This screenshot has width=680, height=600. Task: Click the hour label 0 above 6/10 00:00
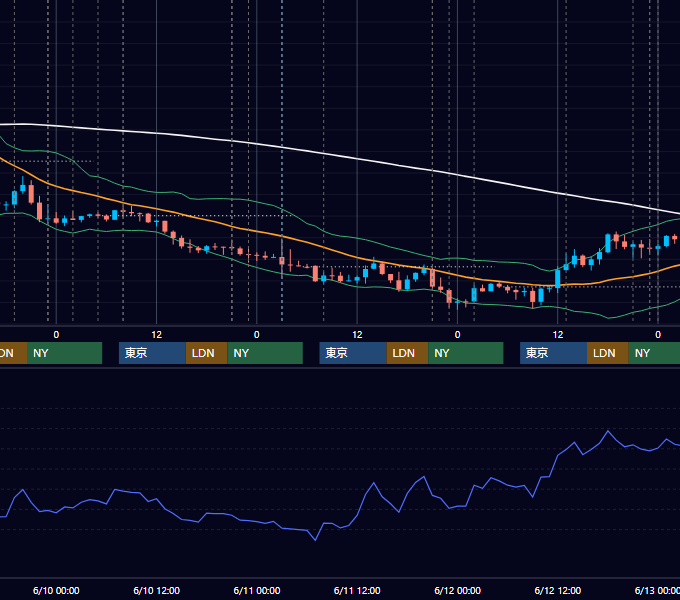tap(56, 335)
